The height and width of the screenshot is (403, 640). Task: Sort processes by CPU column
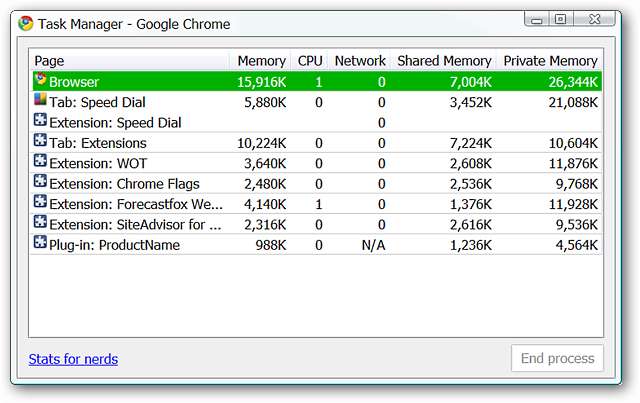310,61
